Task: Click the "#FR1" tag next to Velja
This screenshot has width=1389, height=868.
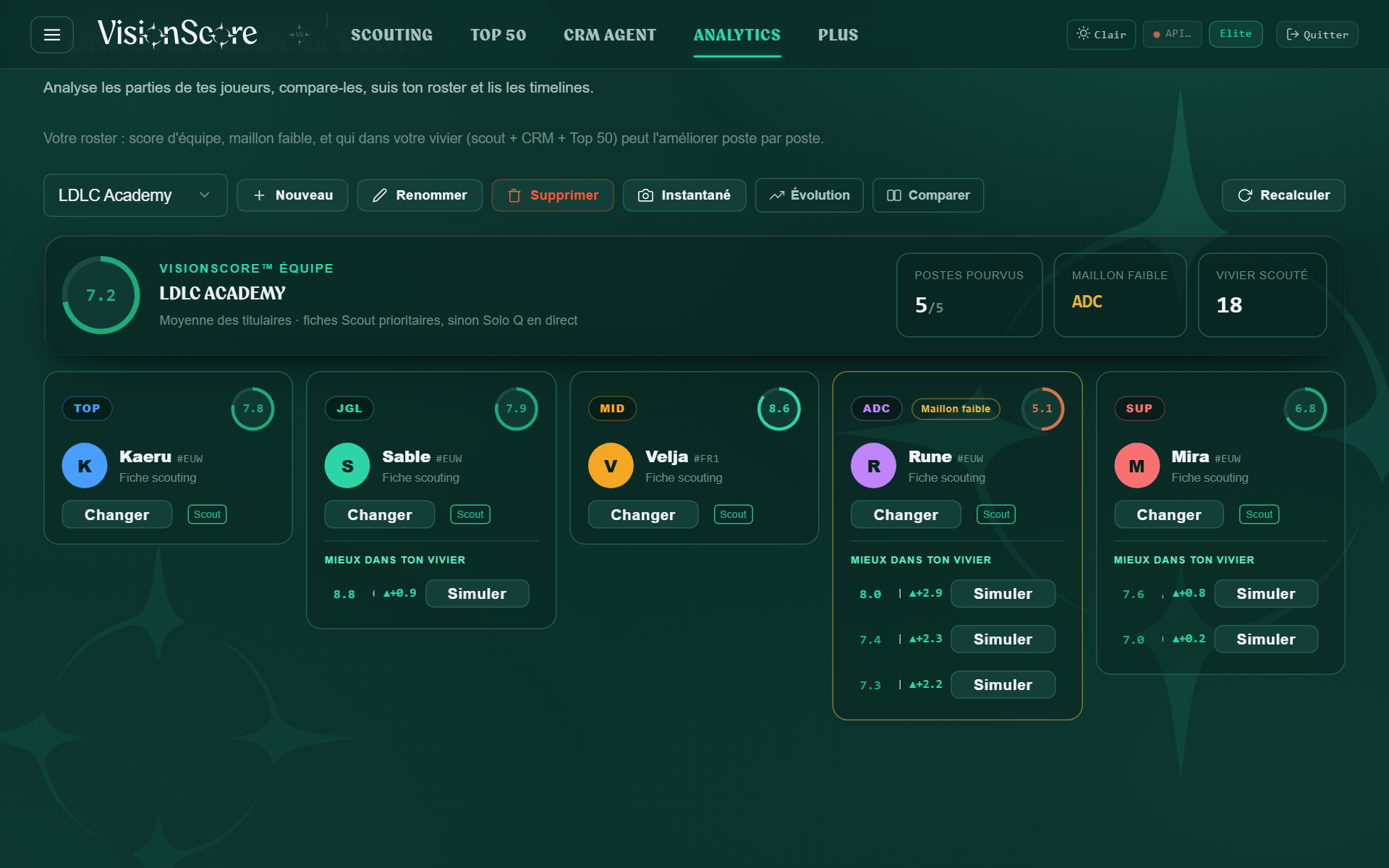Action: pos(706,459)
